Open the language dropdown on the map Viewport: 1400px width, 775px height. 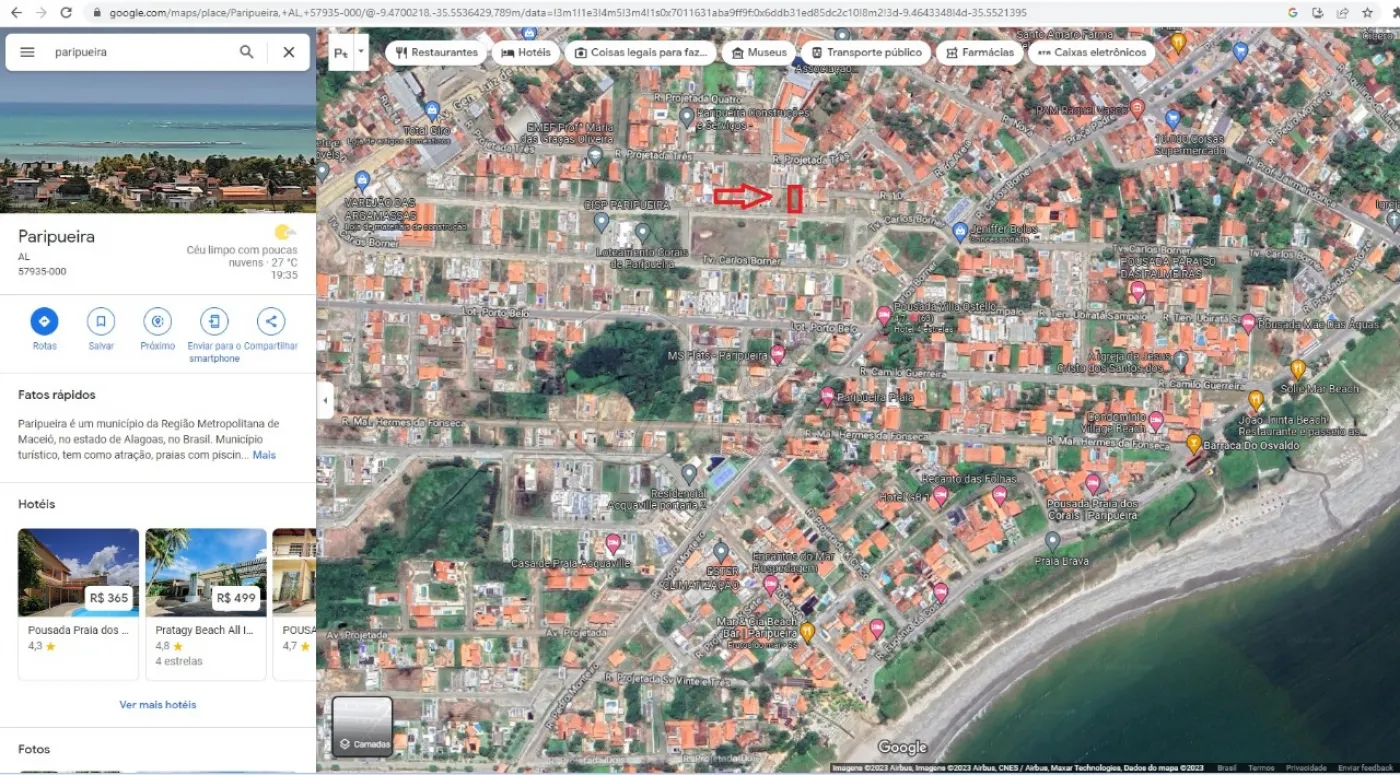click(x=361, y=52)
